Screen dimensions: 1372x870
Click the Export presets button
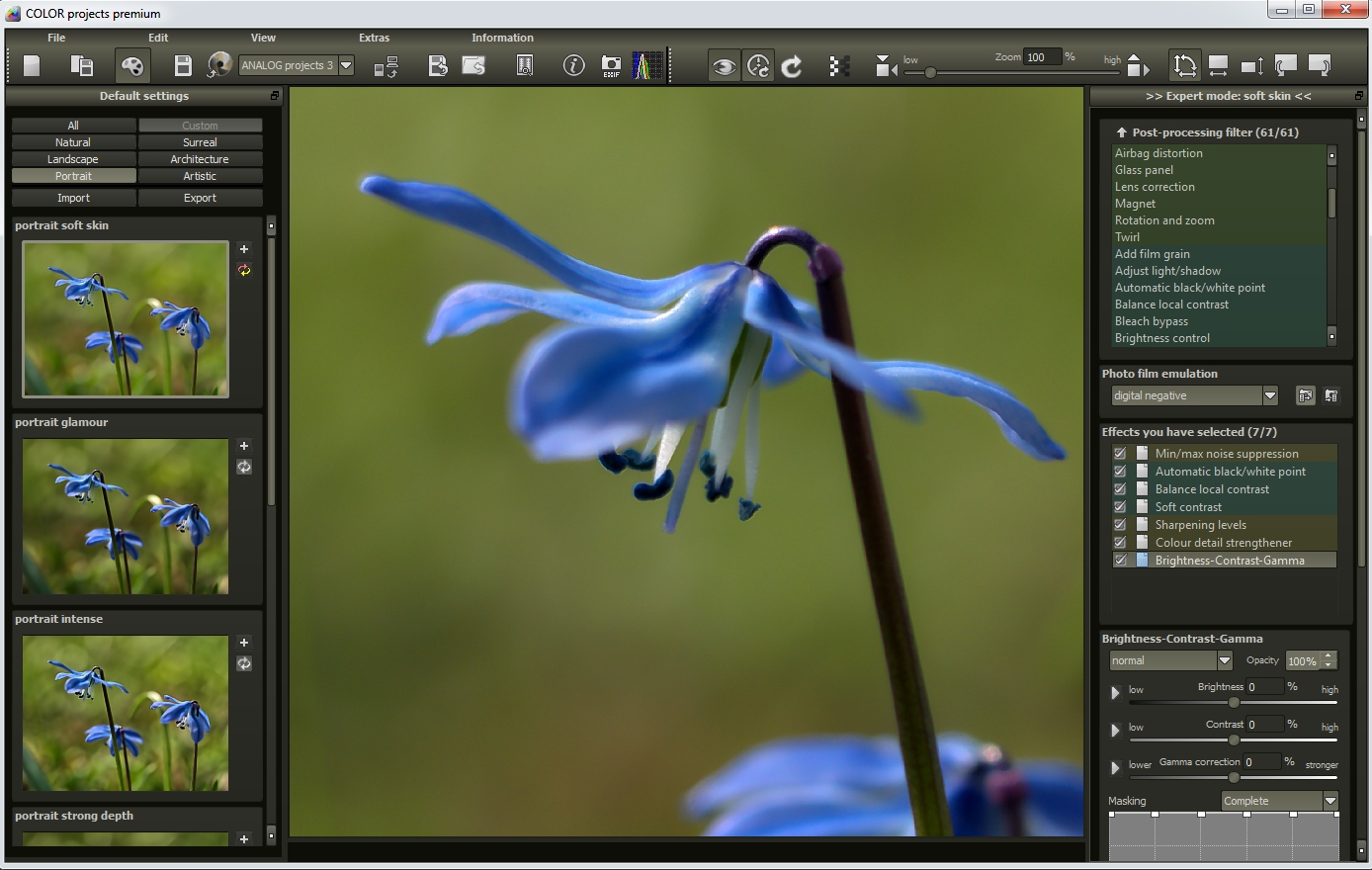tap(200, 198)
